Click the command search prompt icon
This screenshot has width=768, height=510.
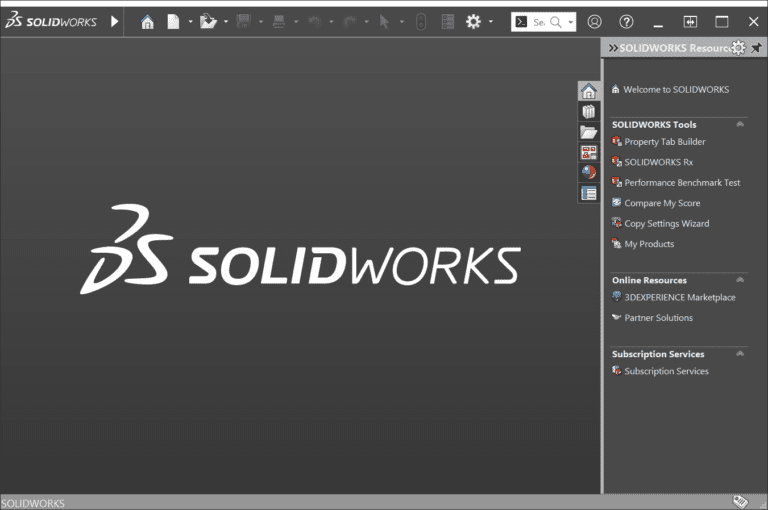click(x=522, y=22)
